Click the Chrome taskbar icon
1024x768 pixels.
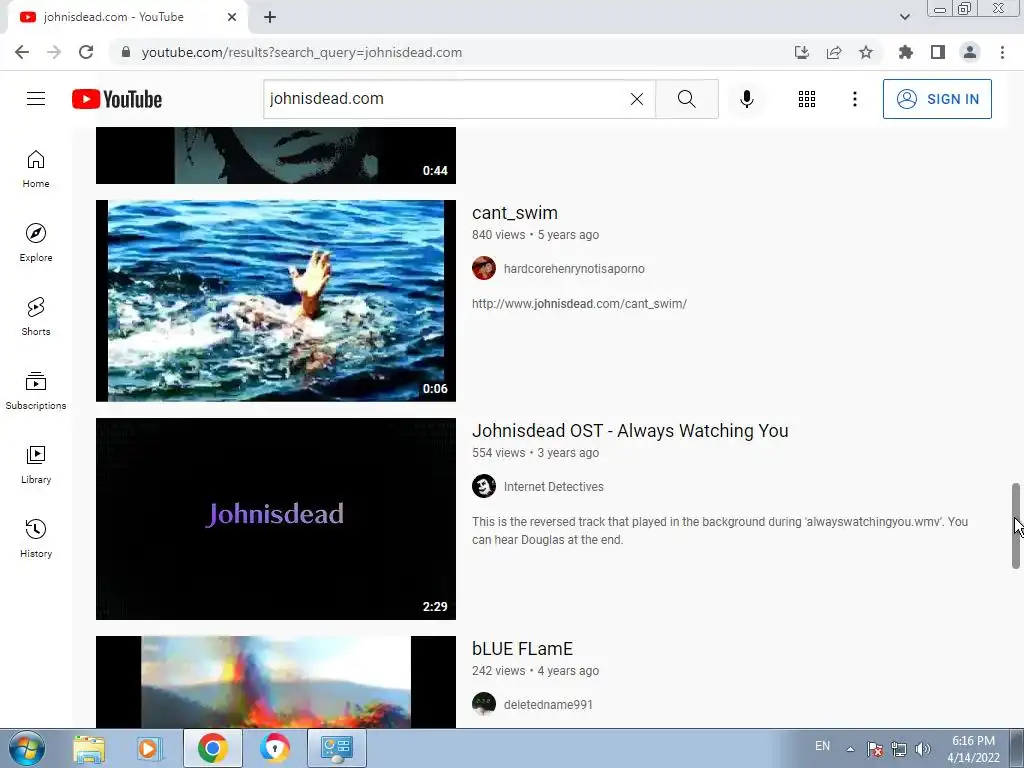(x=212, y=748)
